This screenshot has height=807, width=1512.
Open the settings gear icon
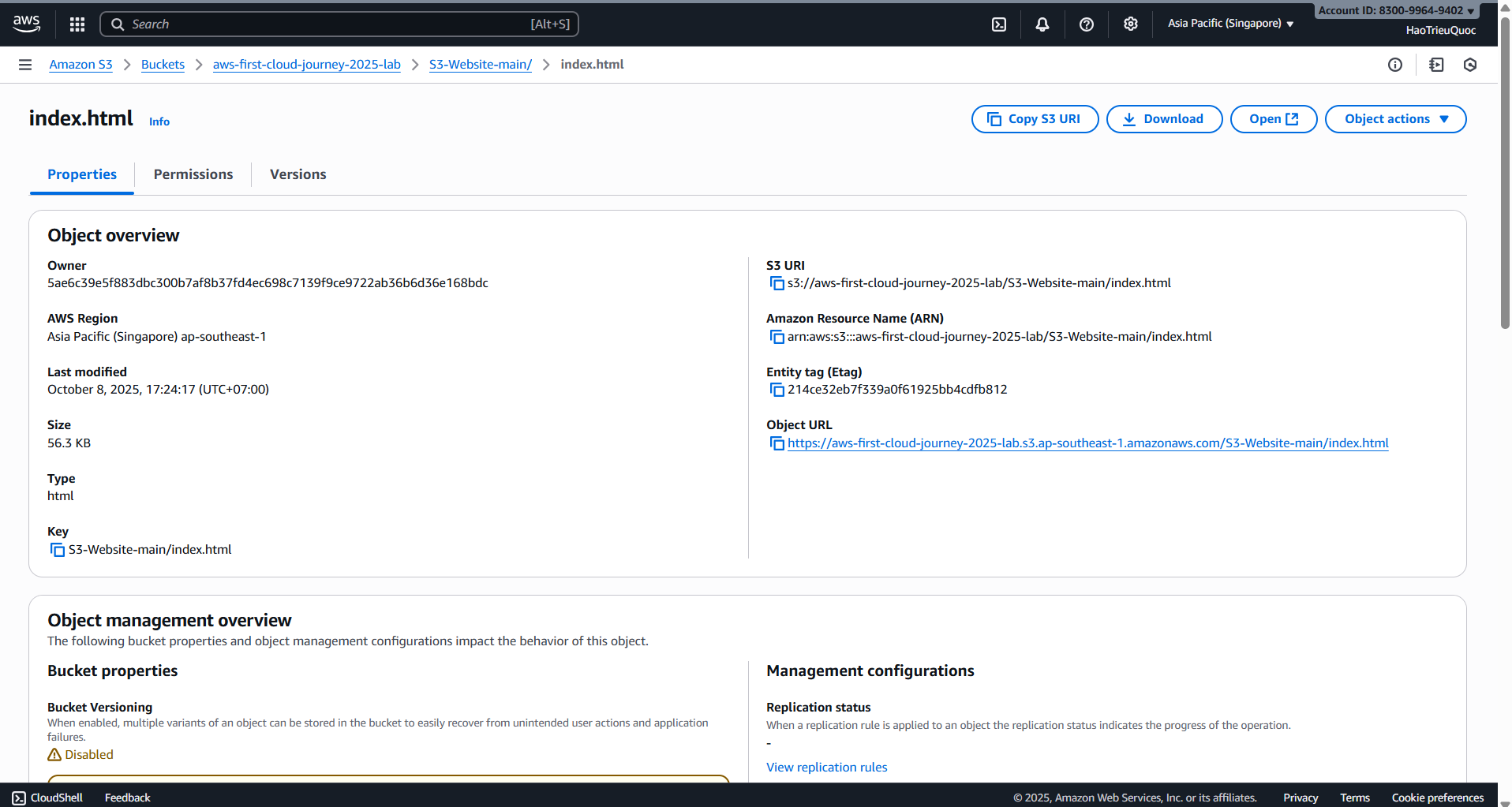tap(1130, 24)
